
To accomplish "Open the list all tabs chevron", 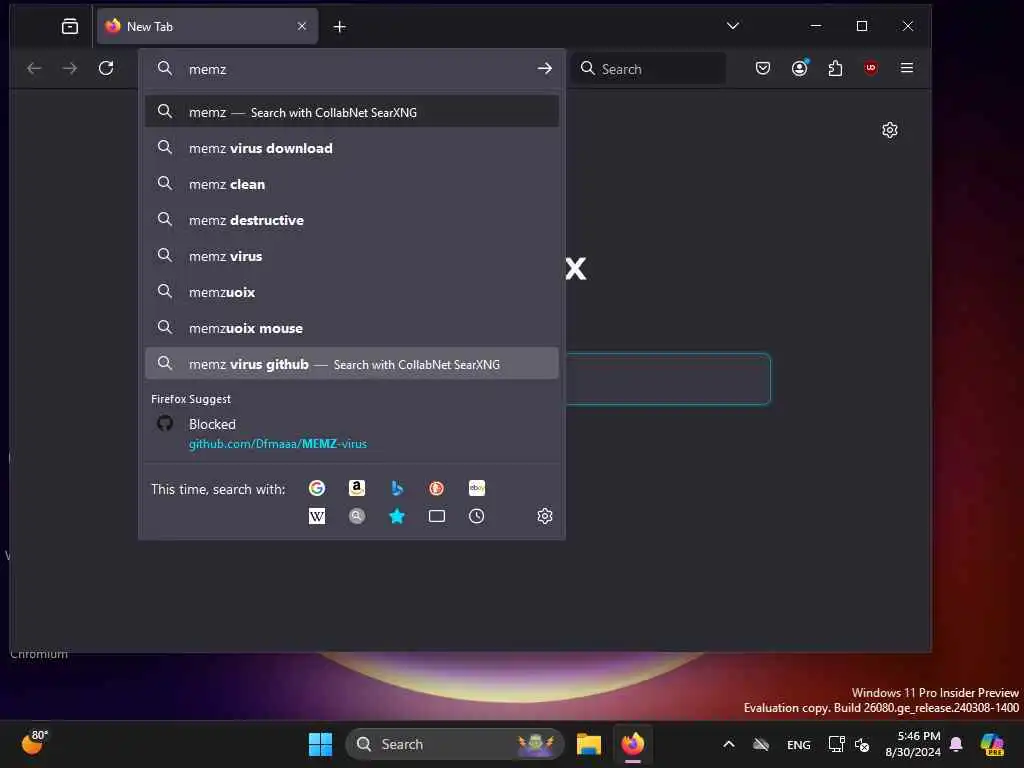I will [733, 26].
